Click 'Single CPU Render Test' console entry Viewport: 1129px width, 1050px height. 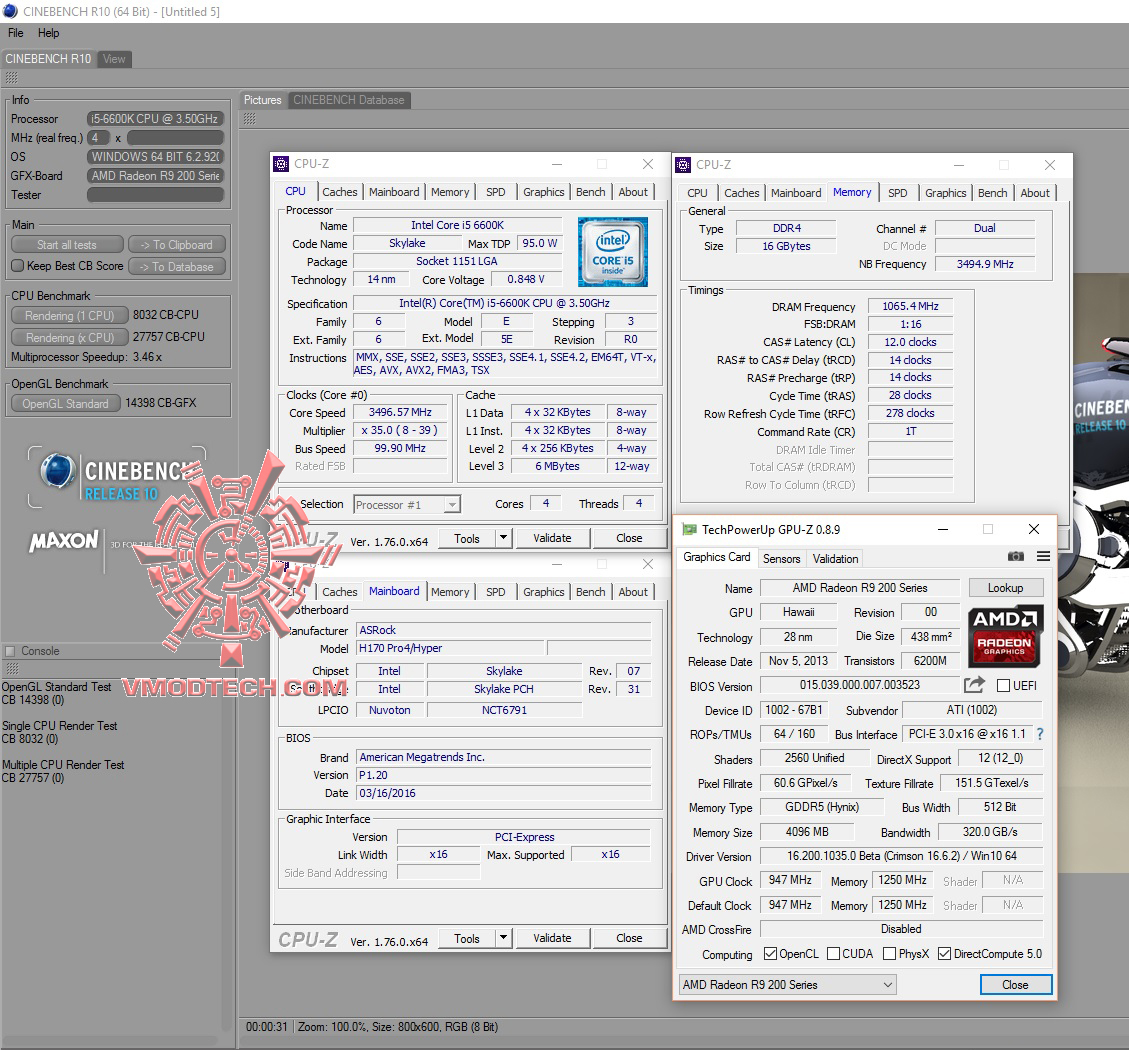click(x=59, y=726)
